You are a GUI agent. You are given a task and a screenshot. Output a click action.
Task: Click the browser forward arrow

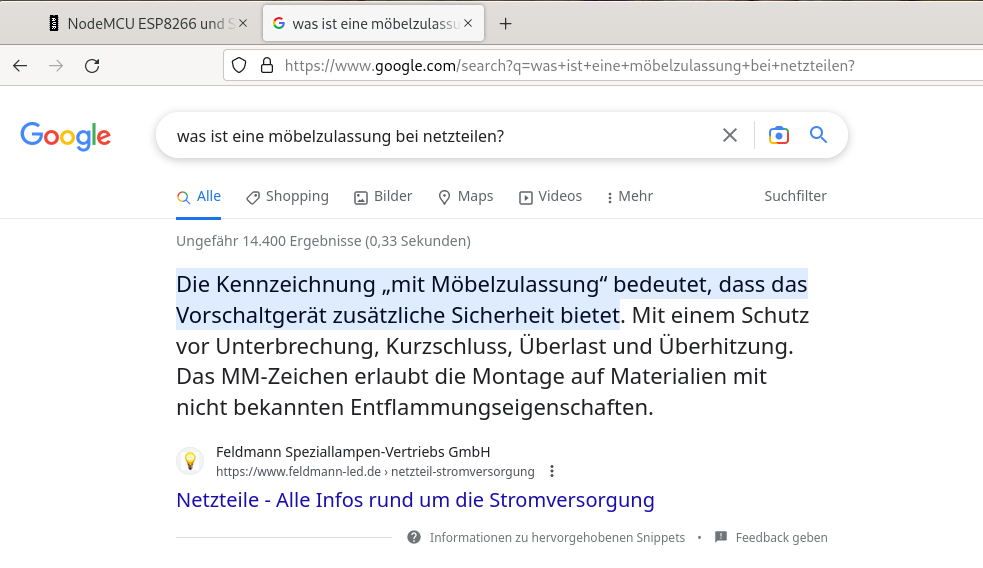tap(56, 66)
